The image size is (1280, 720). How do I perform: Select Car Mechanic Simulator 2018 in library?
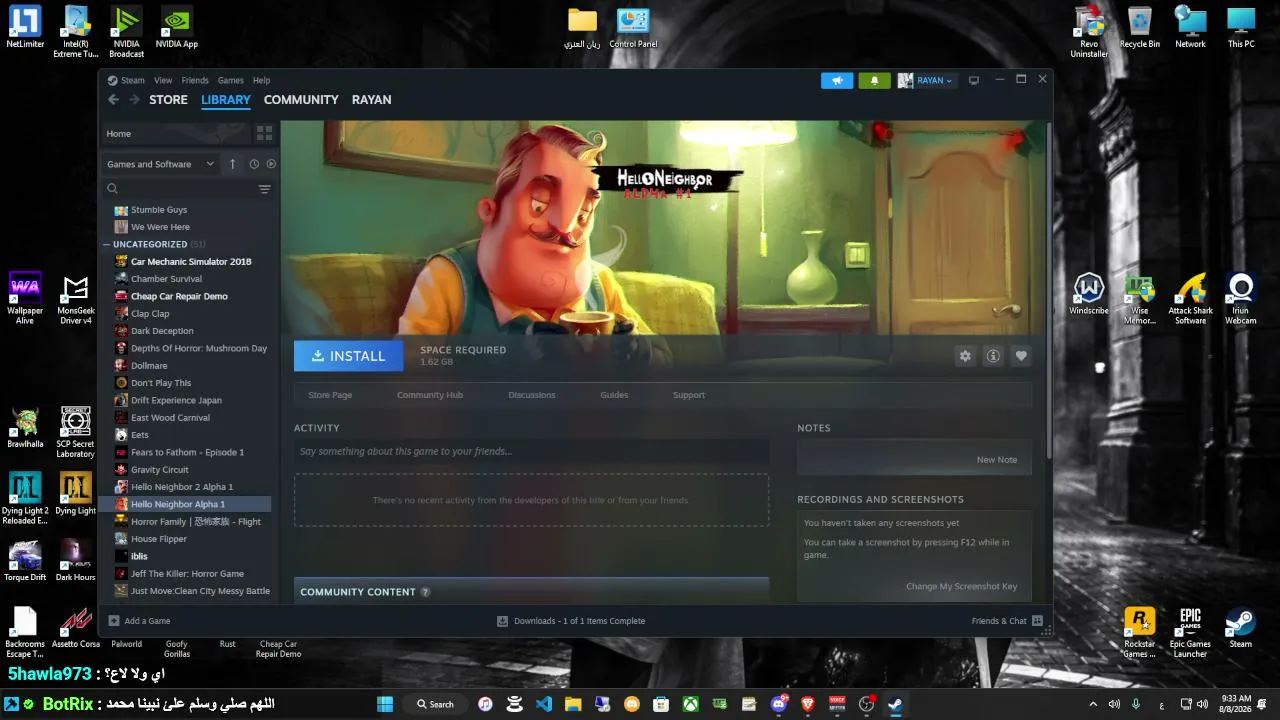(190, 262)
